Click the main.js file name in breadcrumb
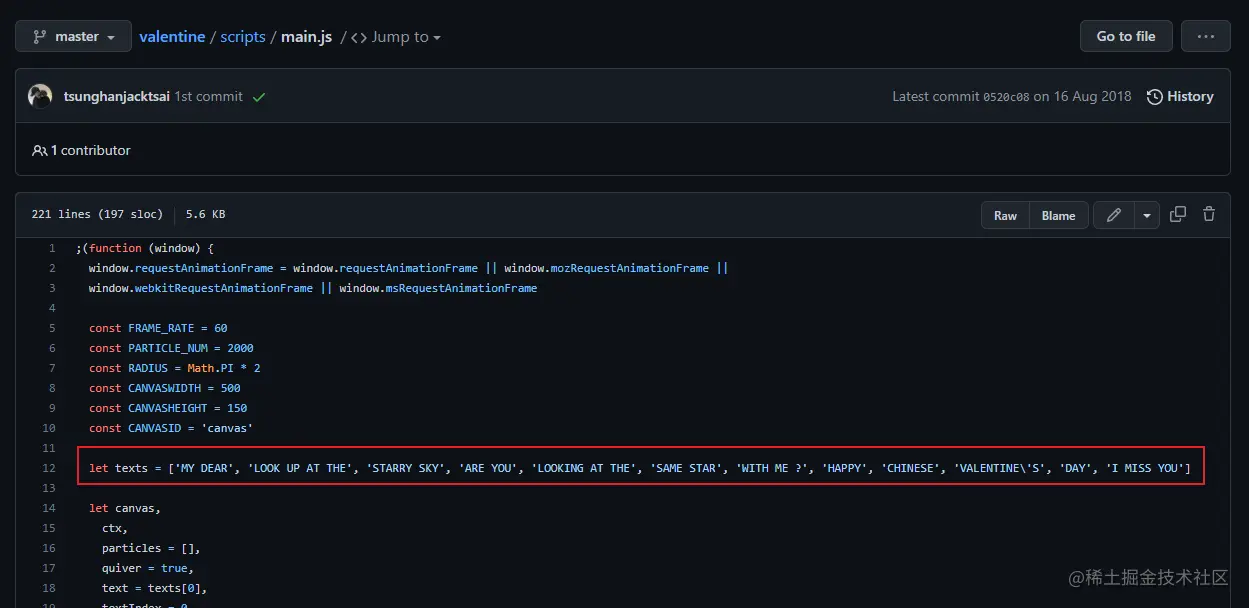The height and width of the screenshot is (608, 1249). (x=306, y=37)
